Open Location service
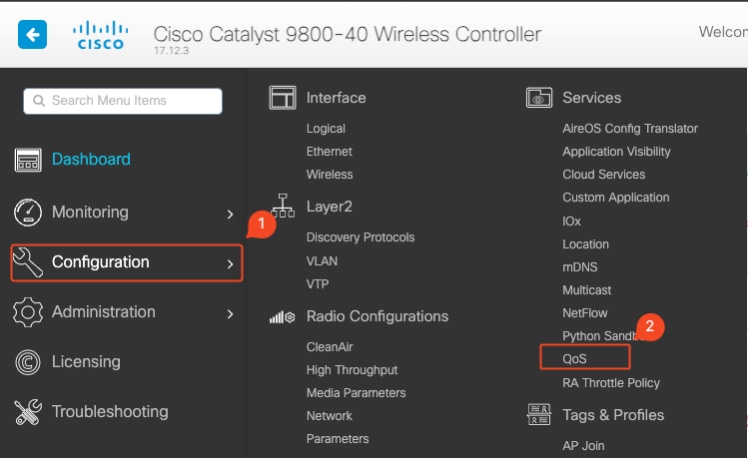The width and height of the screenshot is (748, 458). (586, 244)
